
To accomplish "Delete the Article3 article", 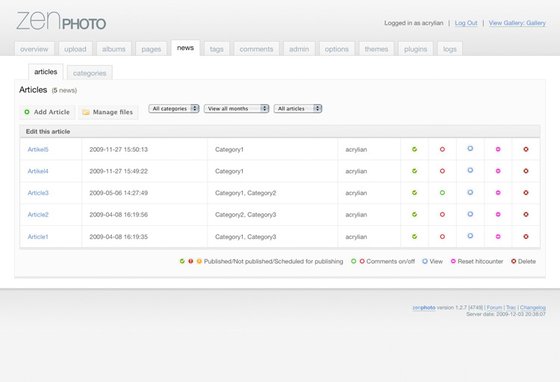I will pos(526,193).
